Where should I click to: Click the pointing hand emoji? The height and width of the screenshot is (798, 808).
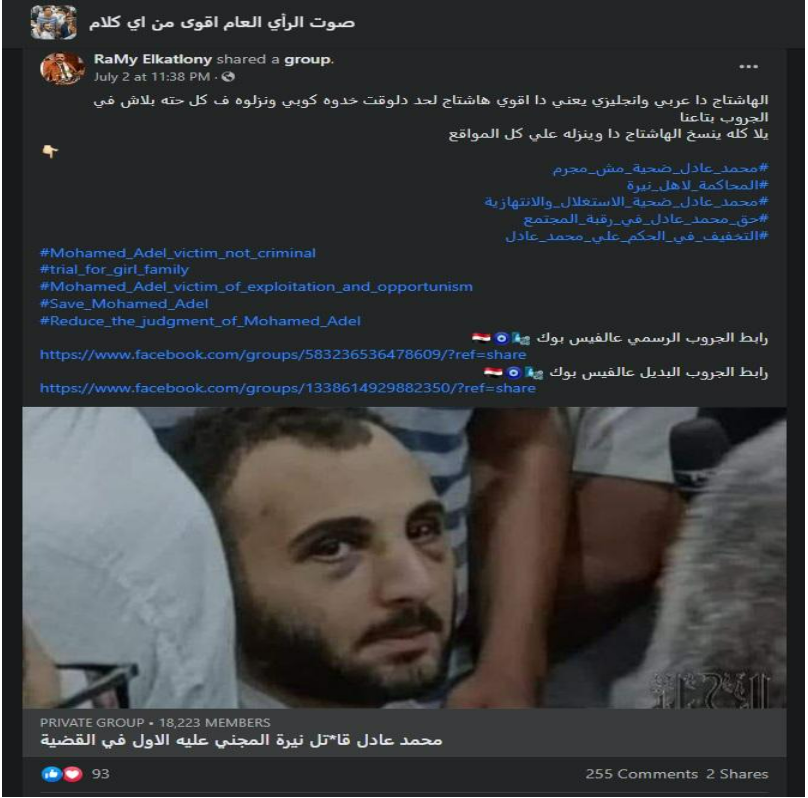coord(50,151)
